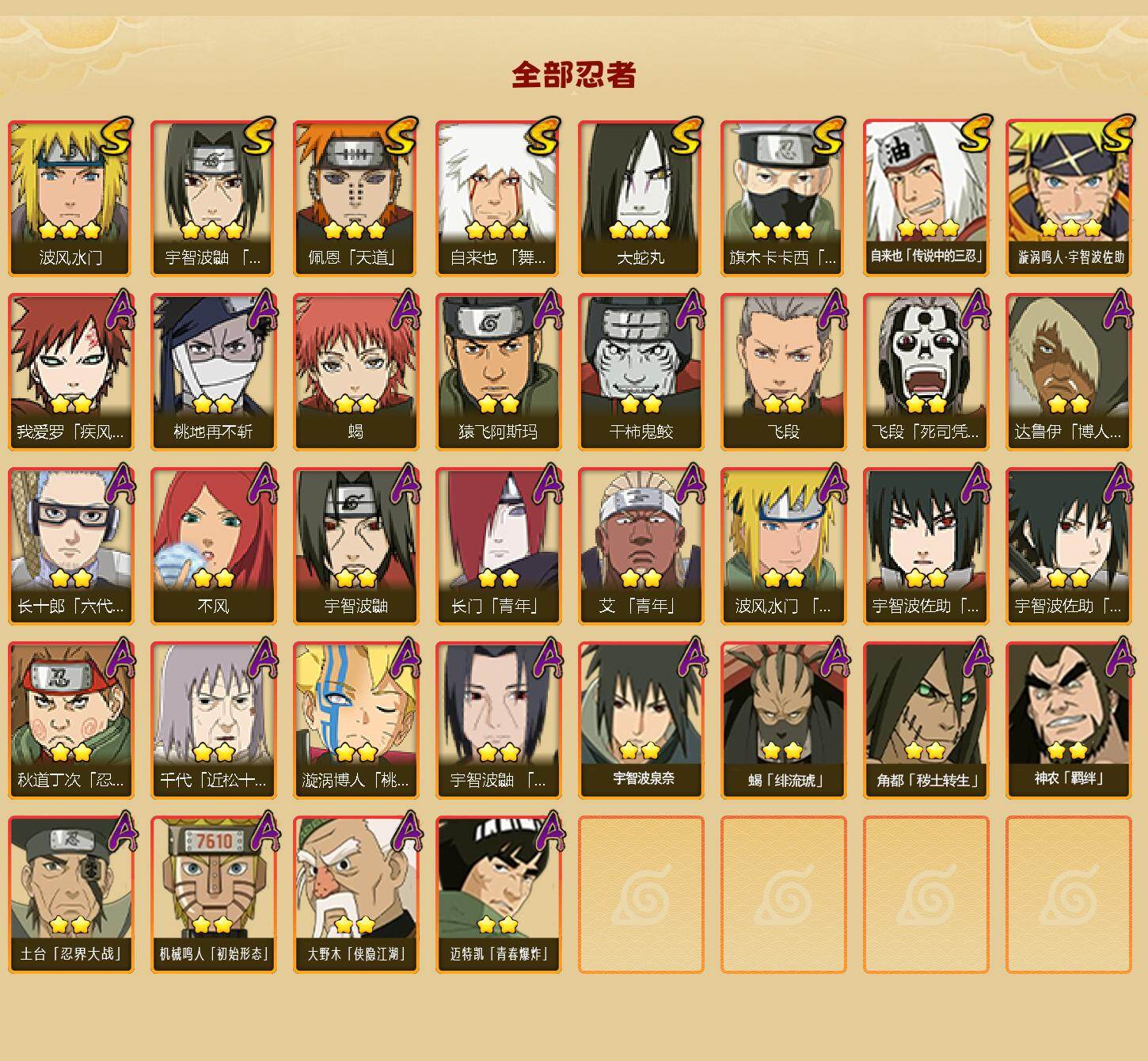The image size is (1148, 1061).
Task: Select the 不风 red-haired ninja card
Action: click(x=213, y=546)
